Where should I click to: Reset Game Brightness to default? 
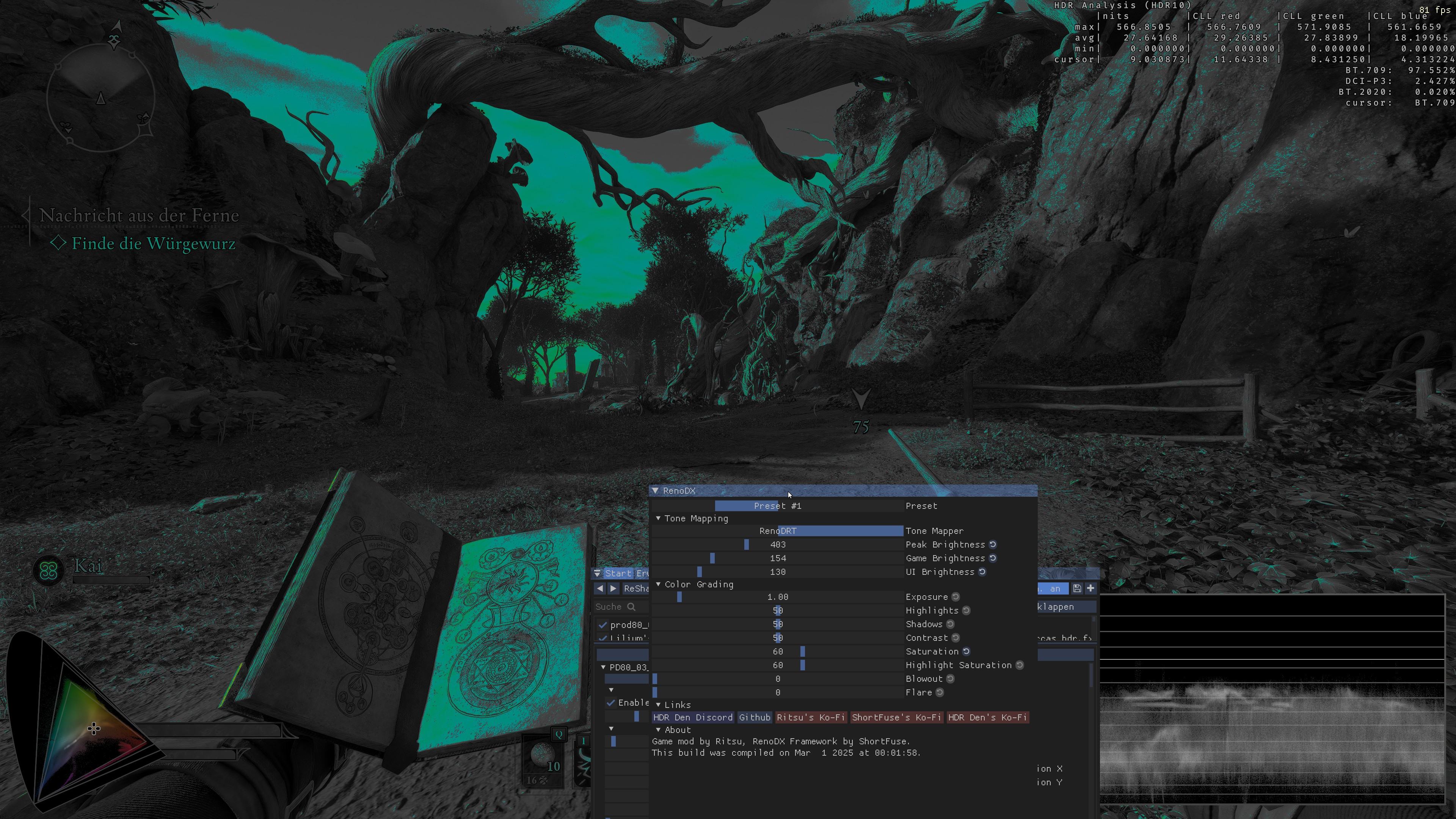click(993, 558)
